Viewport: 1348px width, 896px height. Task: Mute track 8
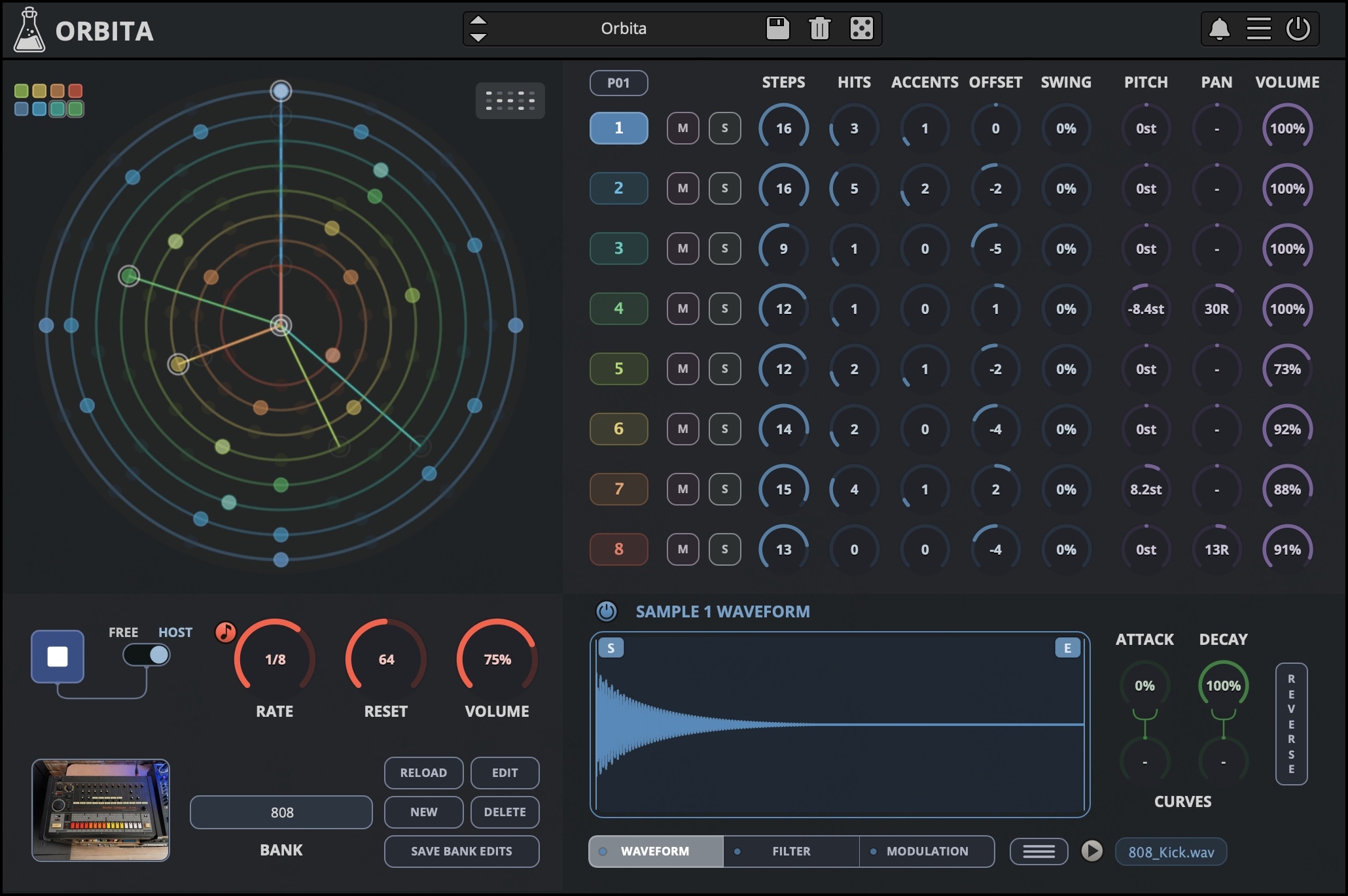click(683, 549)
